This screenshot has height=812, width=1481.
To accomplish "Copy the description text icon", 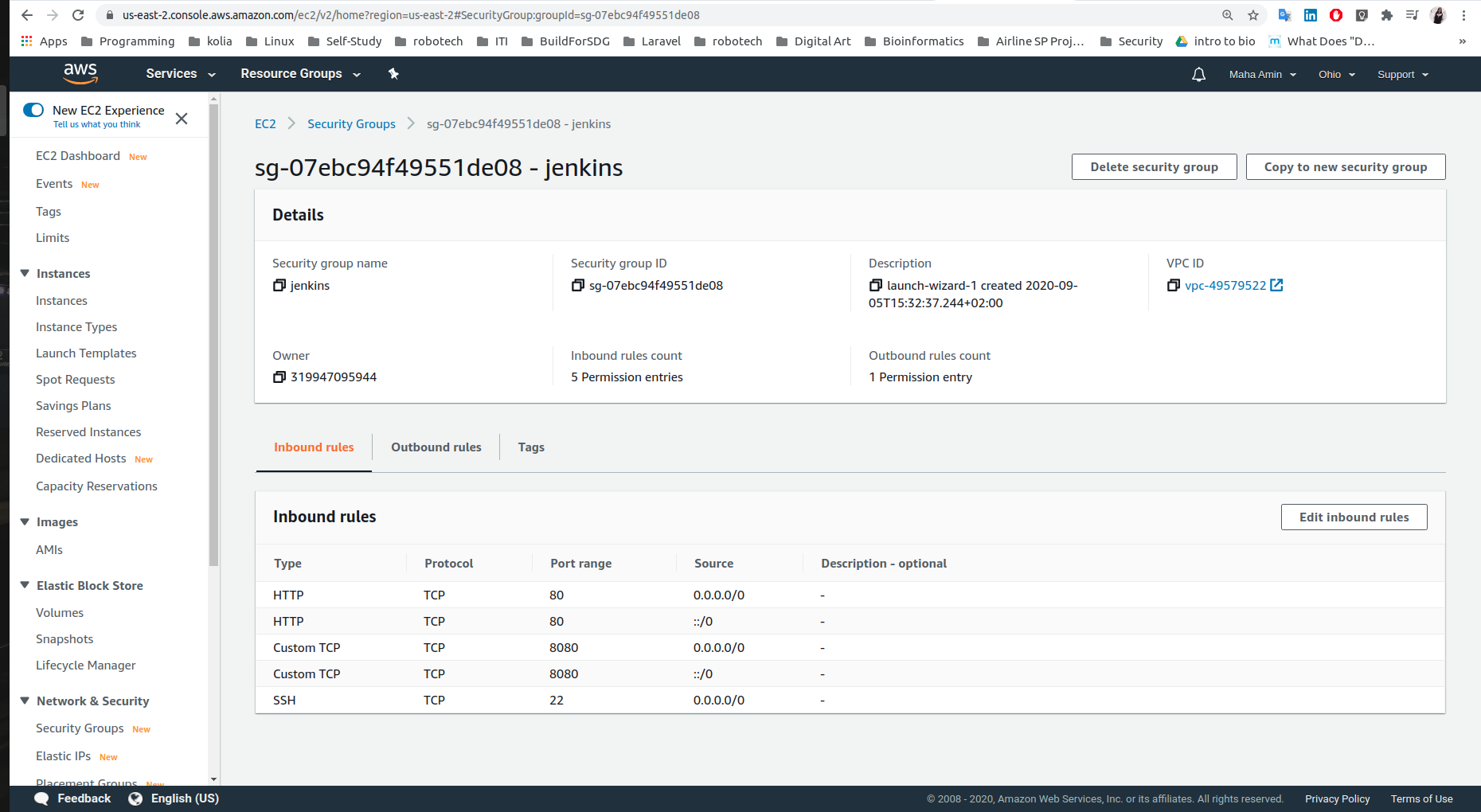I will tap(875, 285).
